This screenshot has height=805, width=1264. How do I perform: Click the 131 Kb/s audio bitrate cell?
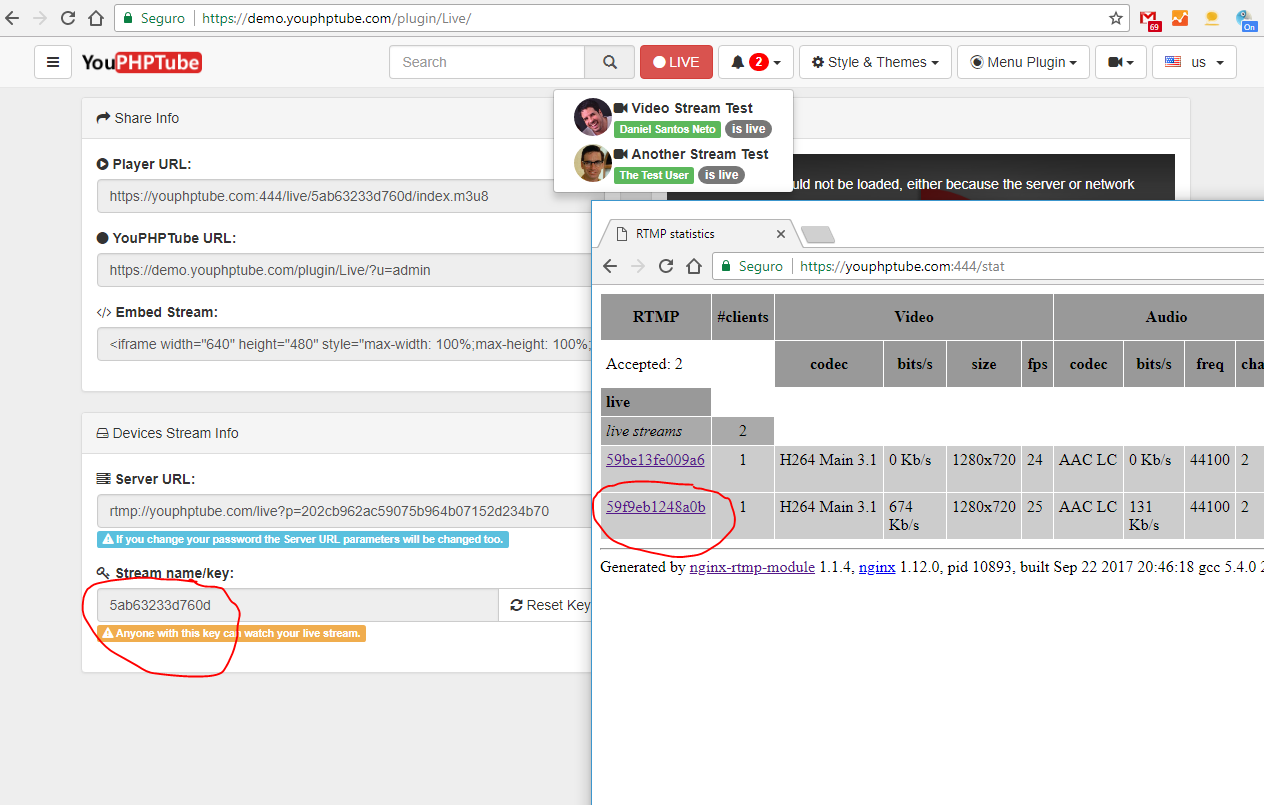pos(1154,515)
